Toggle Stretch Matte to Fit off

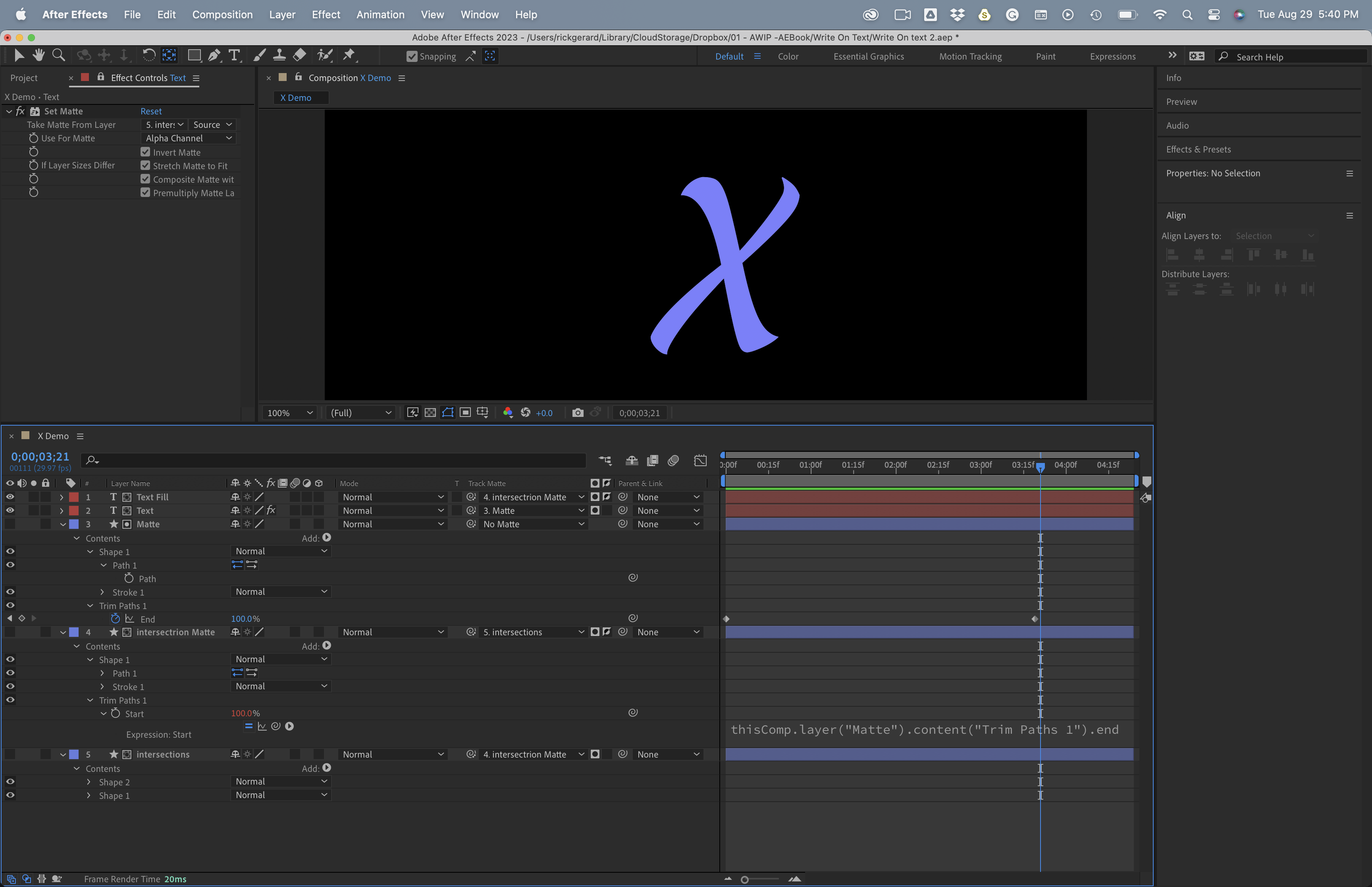(145, 165)
